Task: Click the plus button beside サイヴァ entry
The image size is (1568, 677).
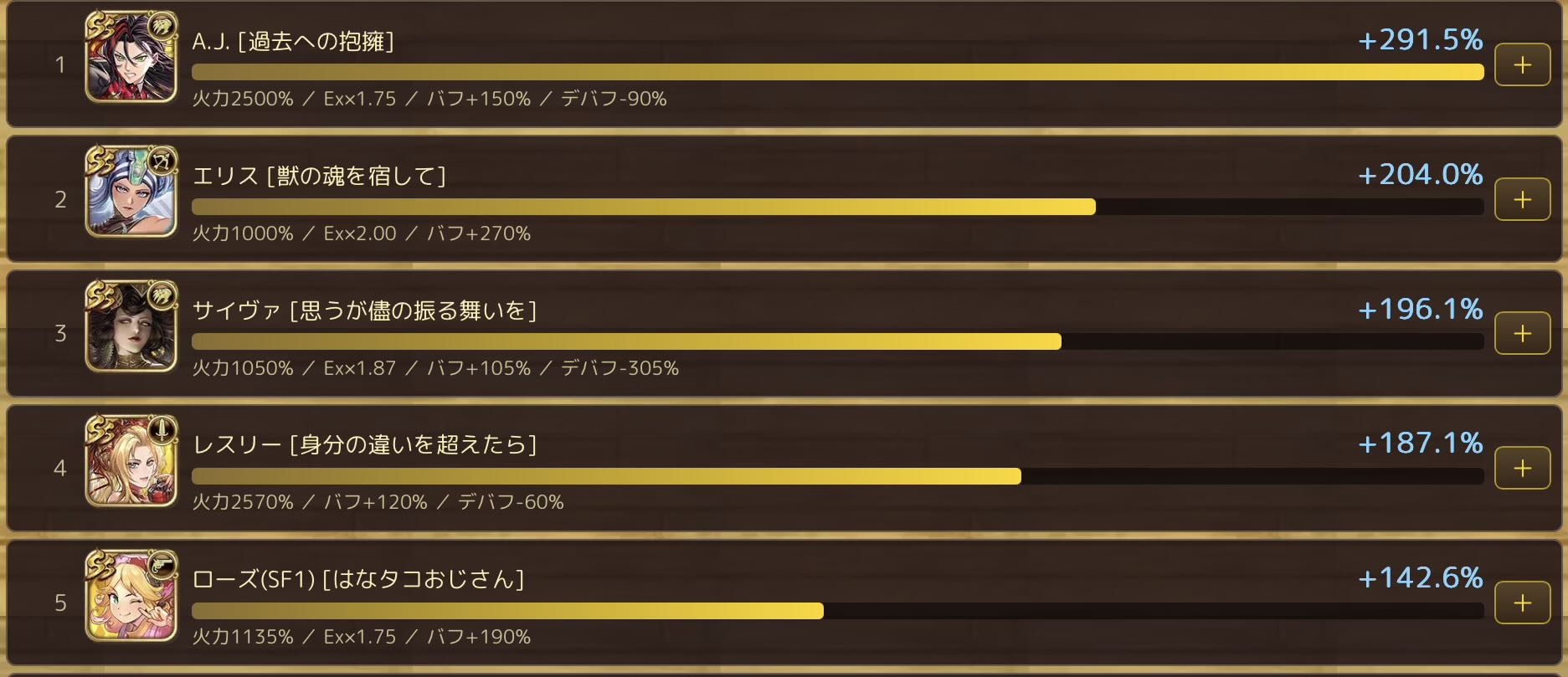Action: [x=1522, y=333]
